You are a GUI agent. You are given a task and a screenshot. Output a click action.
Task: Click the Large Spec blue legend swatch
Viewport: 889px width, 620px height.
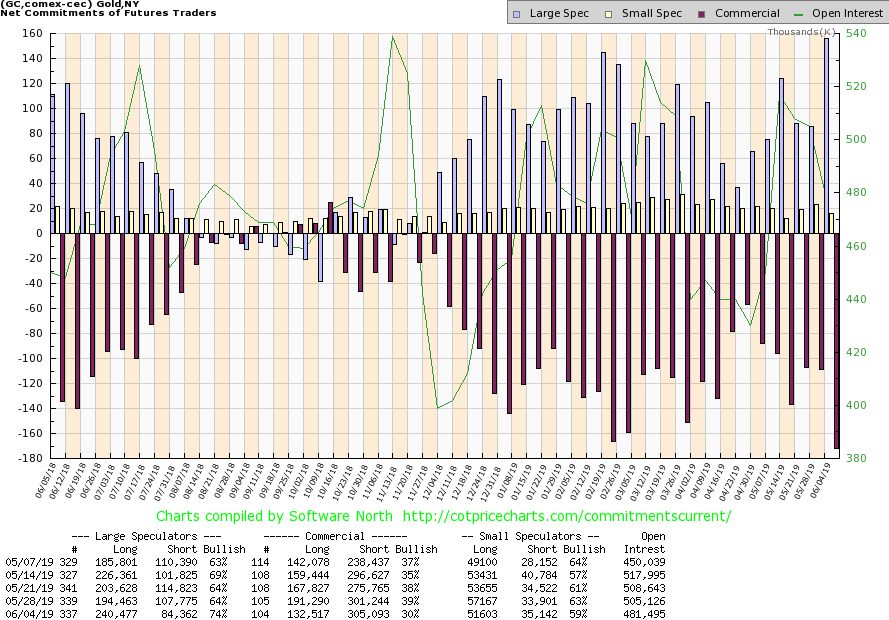pos(515,14)
